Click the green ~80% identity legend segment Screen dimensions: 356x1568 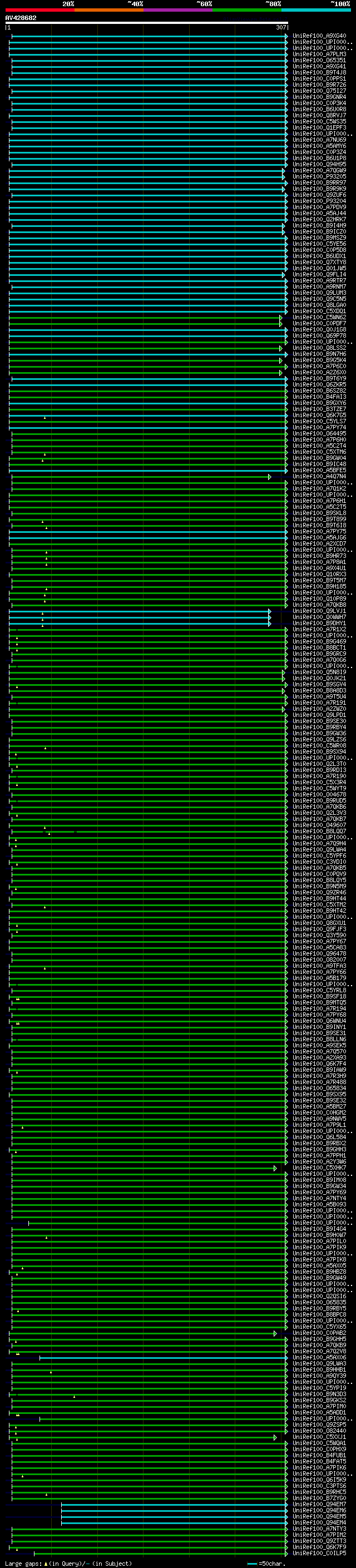[247, 10]
